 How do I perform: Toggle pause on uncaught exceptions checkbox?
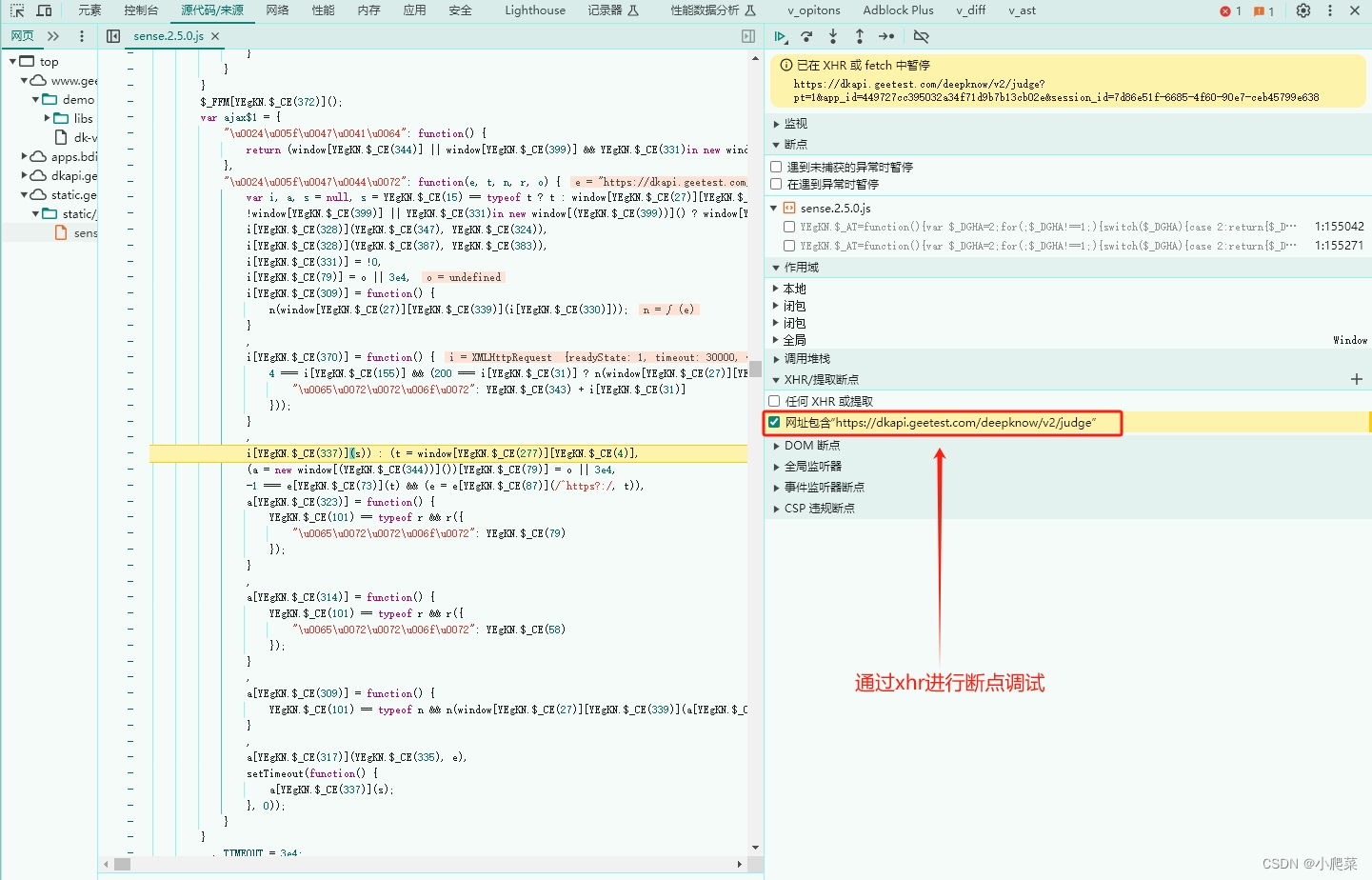776,167
